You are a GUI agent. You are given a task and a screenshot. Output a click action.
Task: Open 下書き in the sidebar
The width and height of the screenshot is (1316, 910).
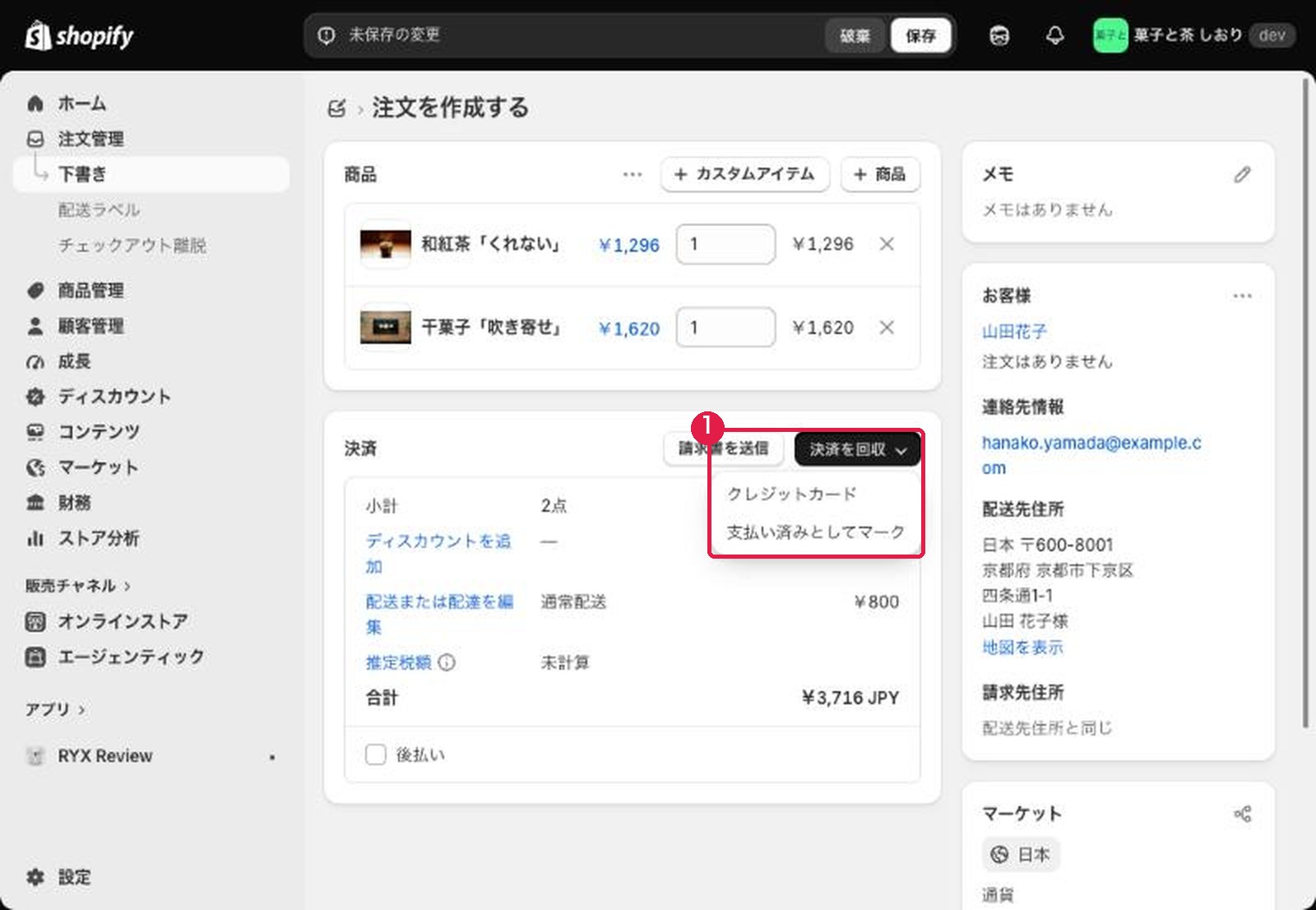(x=151, y=174)
